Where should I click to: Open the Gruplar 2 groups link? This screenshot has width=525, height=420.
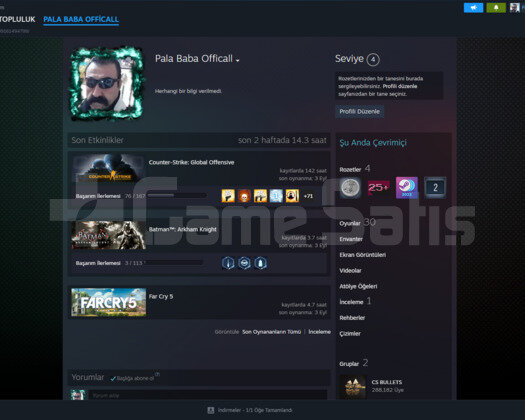(354, 363)
